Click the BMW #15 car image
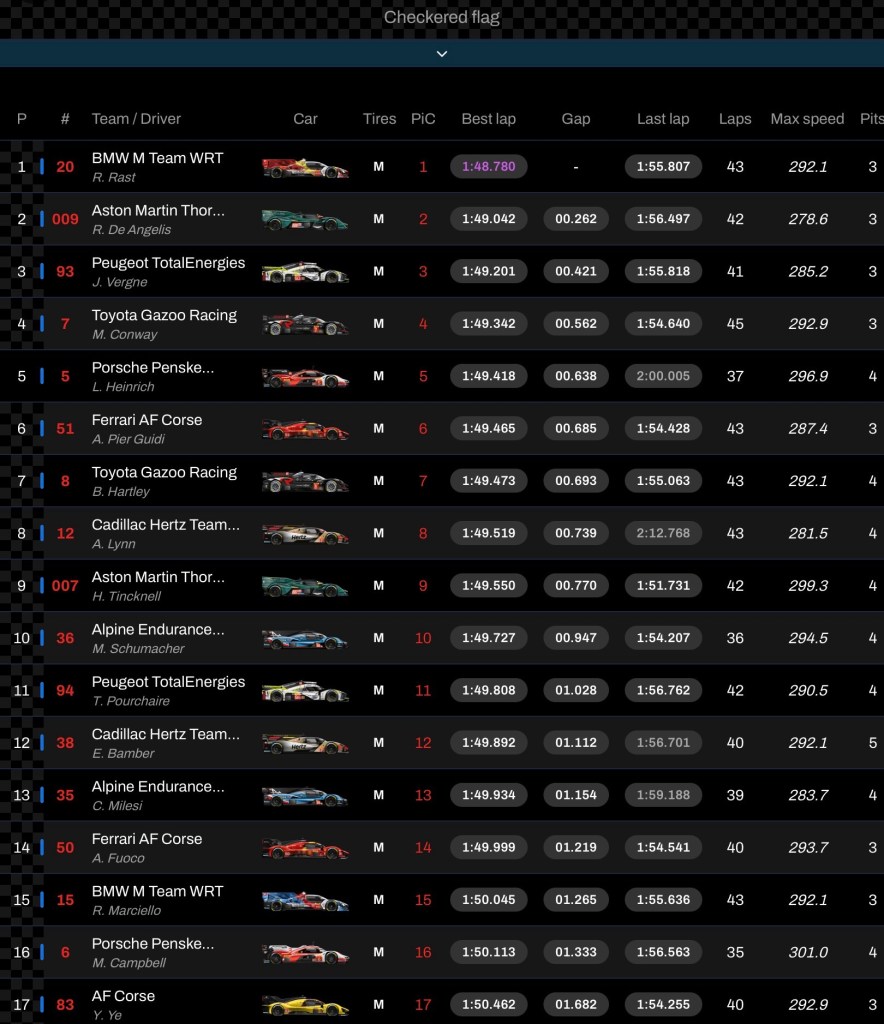 point(305,901)
